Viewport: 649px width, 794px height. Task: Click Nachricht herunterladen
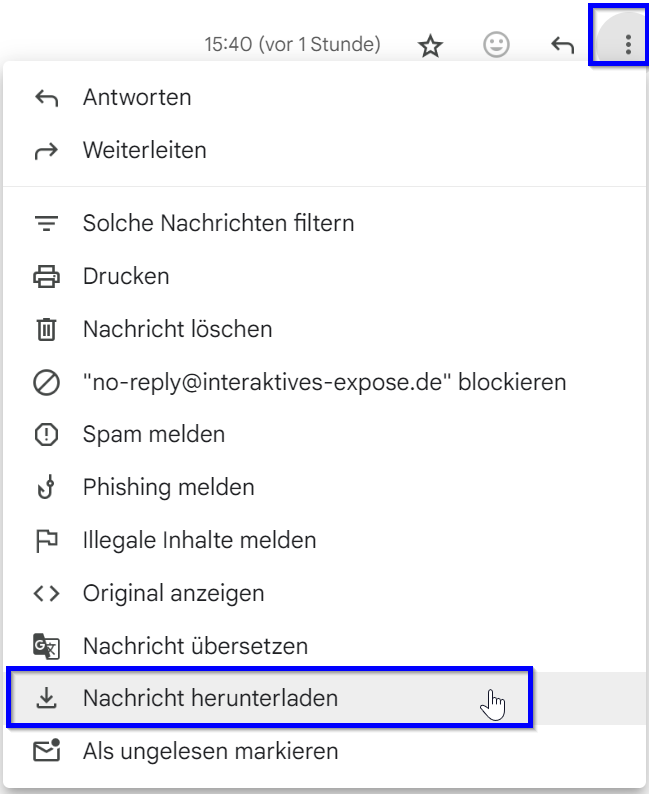click(210, 698)
